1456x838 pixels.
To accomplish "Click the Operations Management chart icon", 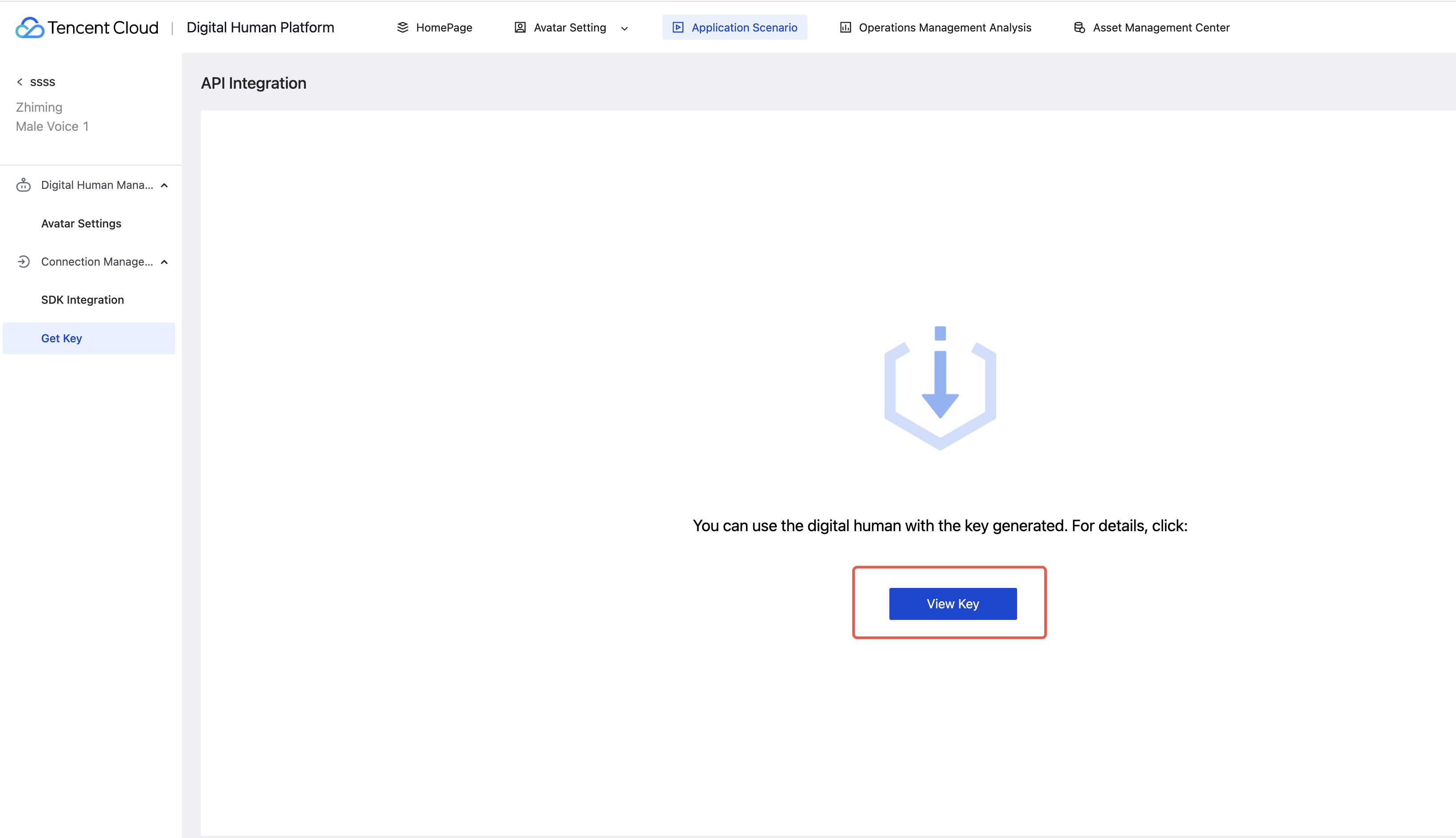I will pos(845,27).
